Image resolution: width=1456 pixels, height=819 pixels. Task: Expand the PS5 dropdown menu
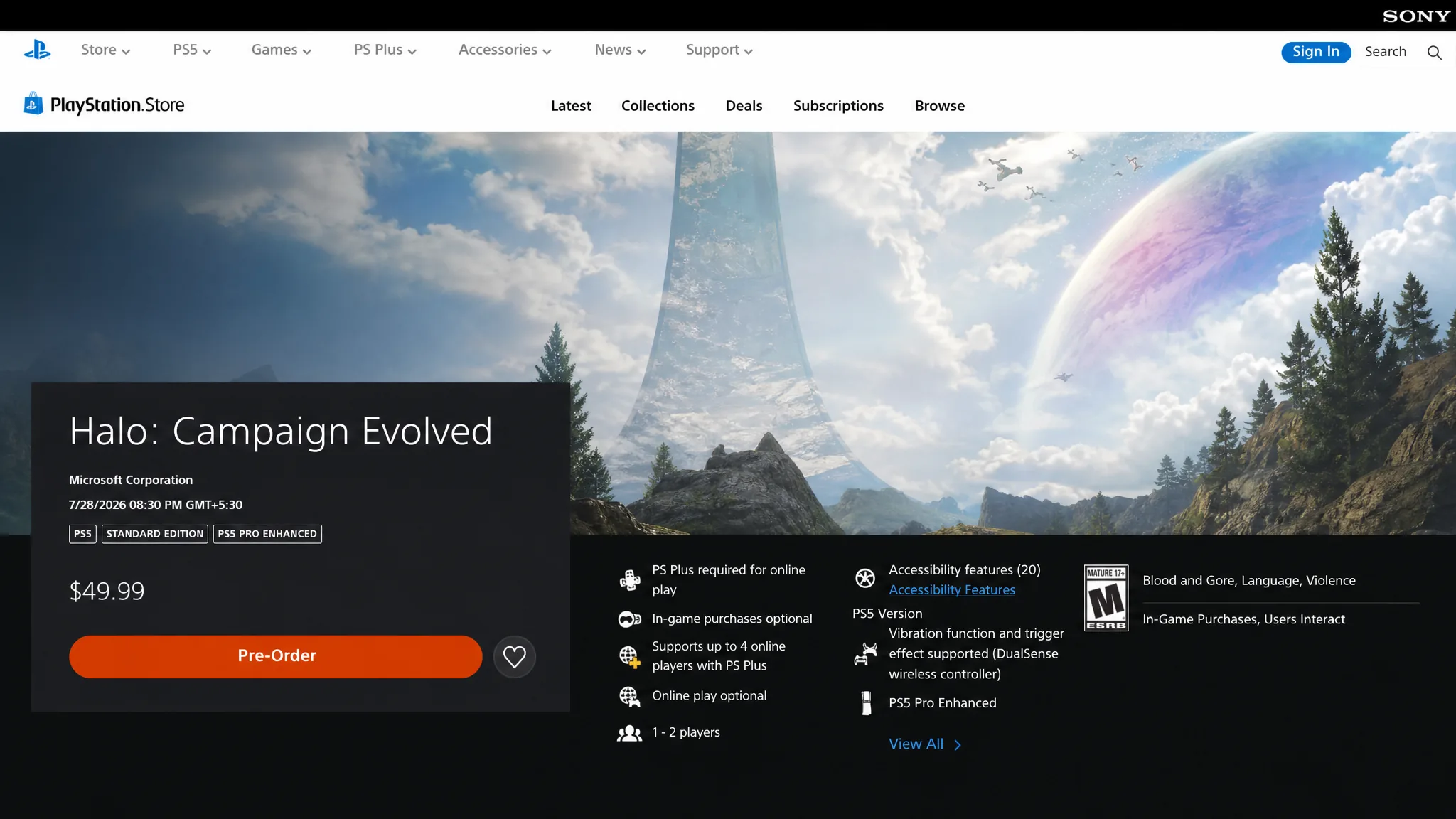(x=192, y=50)
